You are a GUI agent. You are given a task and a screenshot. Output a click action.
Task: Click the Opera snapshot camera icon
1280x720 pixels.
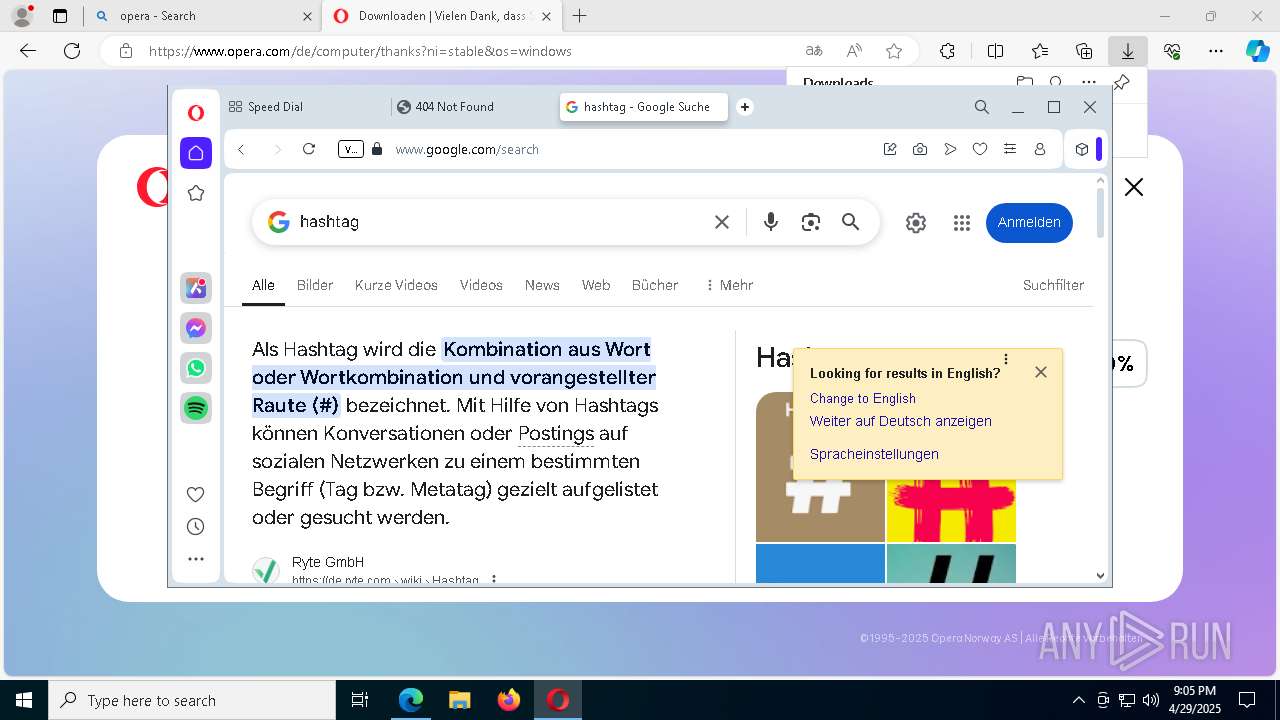pyautogui.click(x=920, y=149)
